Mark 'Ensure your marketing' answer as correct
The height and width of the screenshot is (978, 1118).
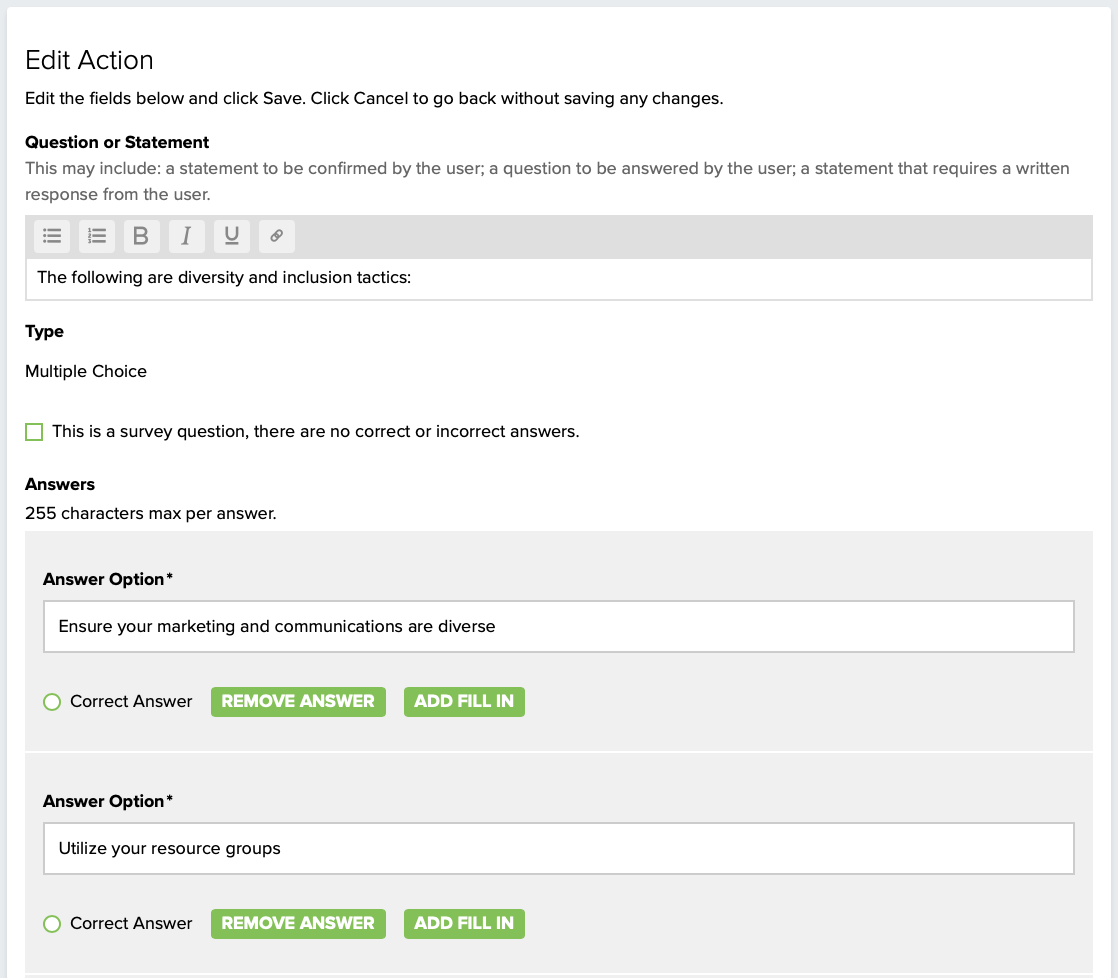(x=53, y=702)
